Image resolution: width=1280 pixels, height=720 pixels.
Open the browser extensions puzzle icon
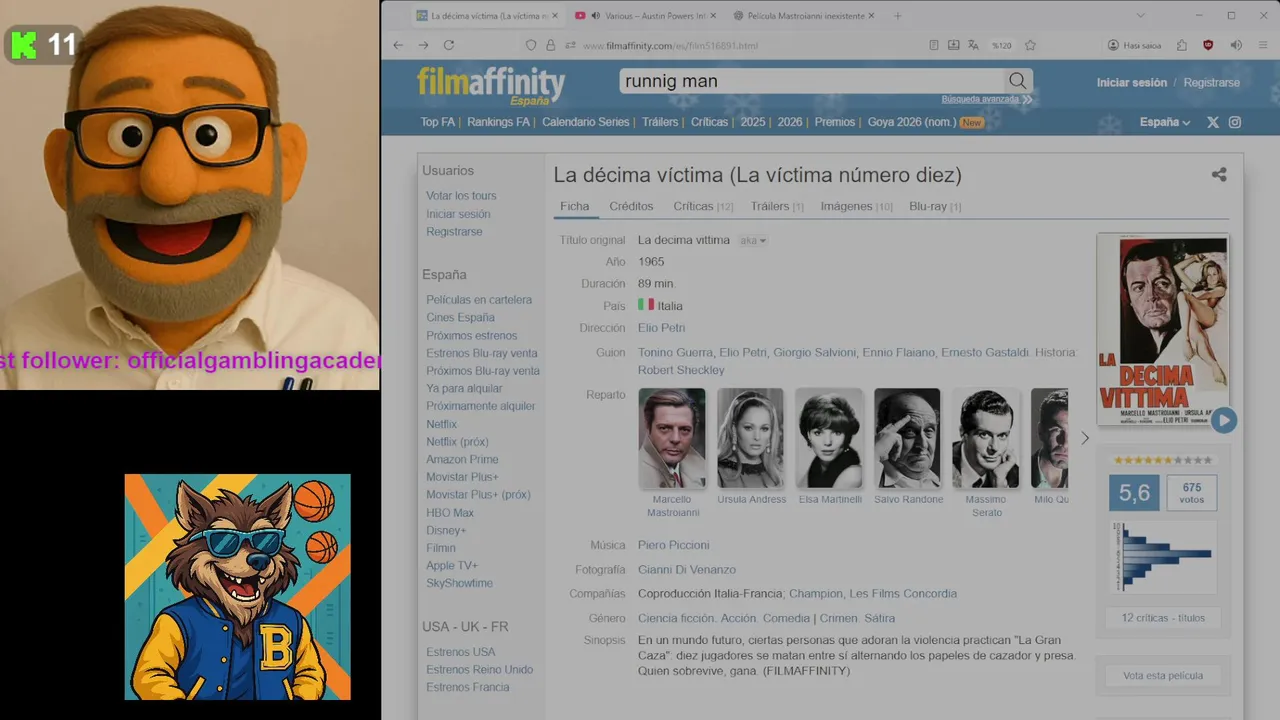click(1182, 45)
